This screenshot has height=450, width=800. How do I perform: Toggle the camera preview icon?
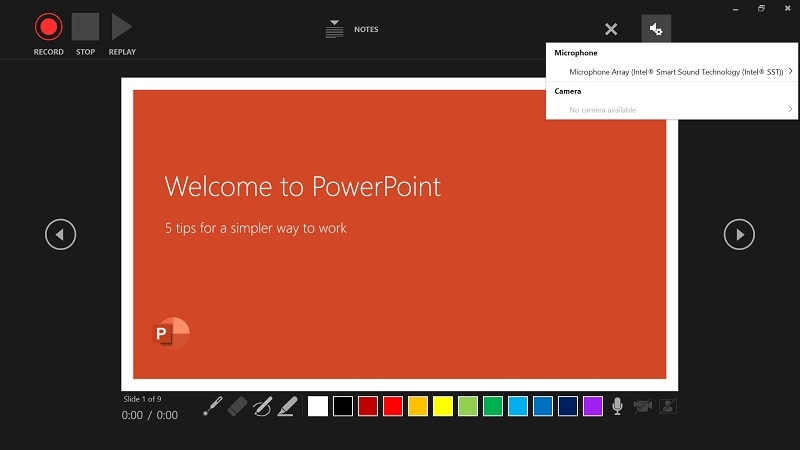(x=667, y=406)
